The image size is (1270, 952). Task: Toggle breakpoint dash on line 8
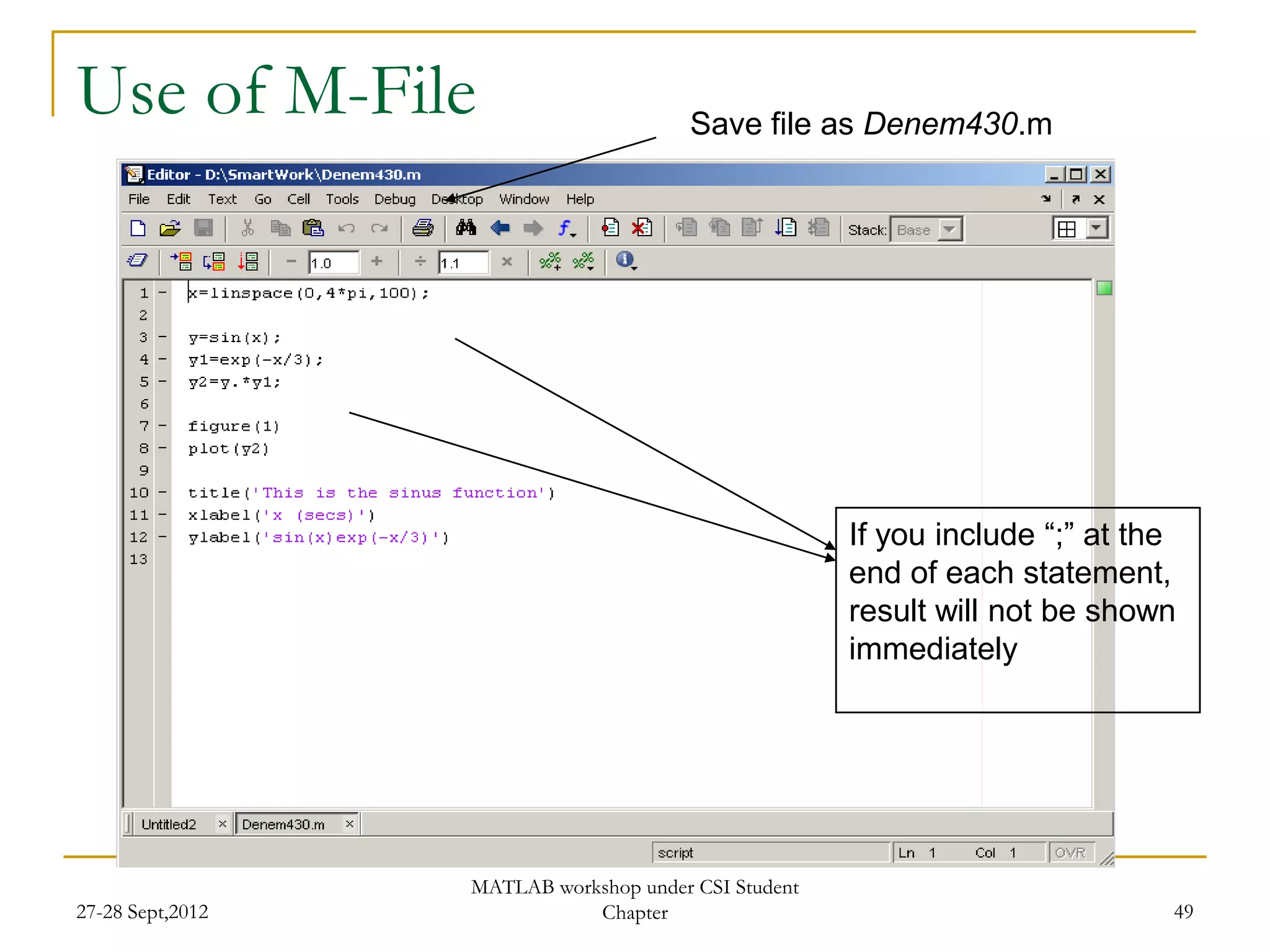coord(162,447)
